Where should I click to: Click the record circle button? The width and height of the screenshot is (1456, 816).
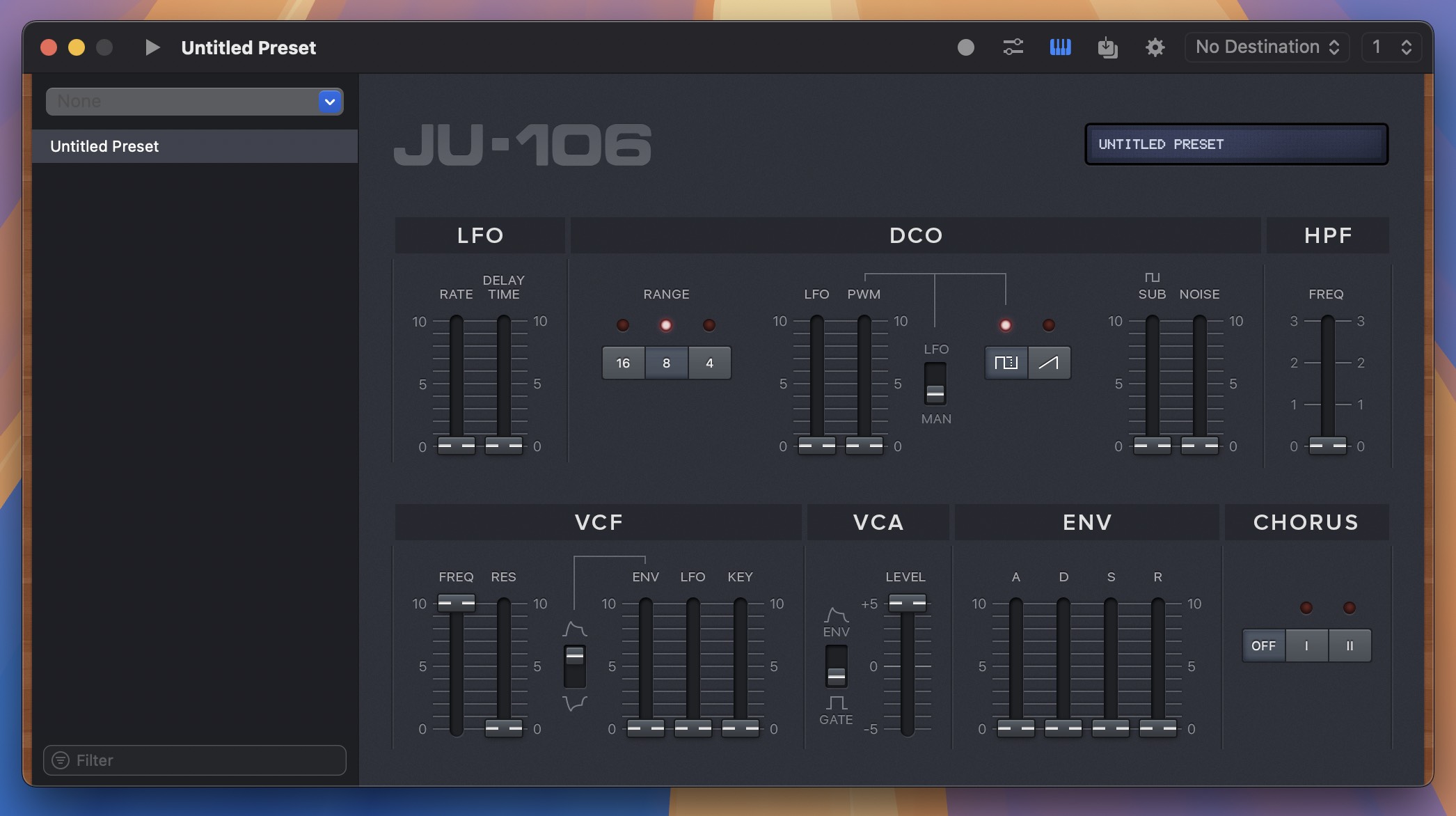(x=965, y=47)
